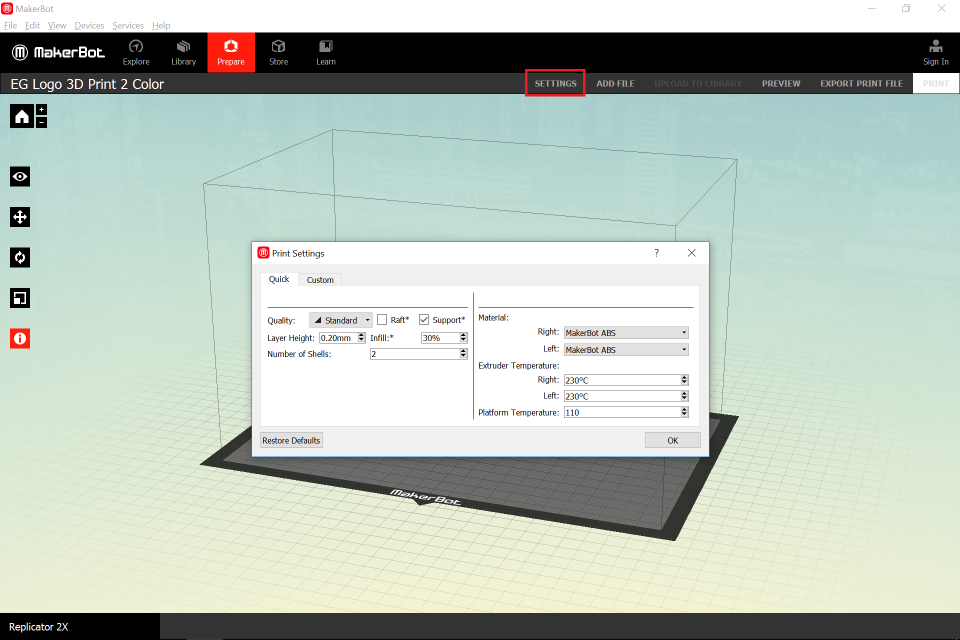Click the Left extruder temperature field
This screenshot has width=960, height=640.
tap(622, 396)
